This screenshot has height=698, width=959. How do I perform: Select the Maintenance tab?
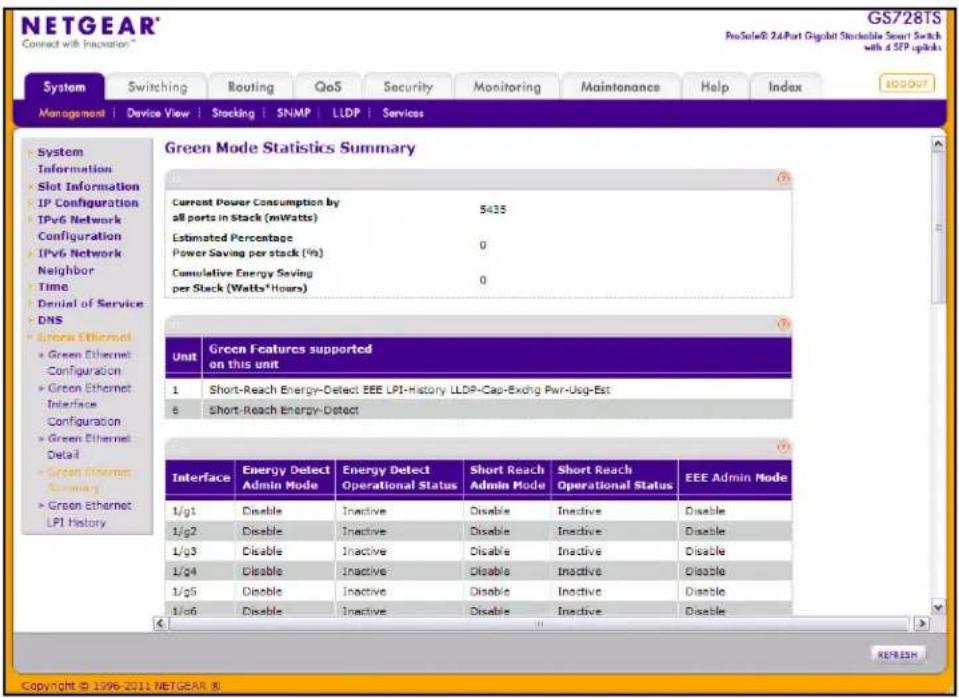click(x=620, y=87)
